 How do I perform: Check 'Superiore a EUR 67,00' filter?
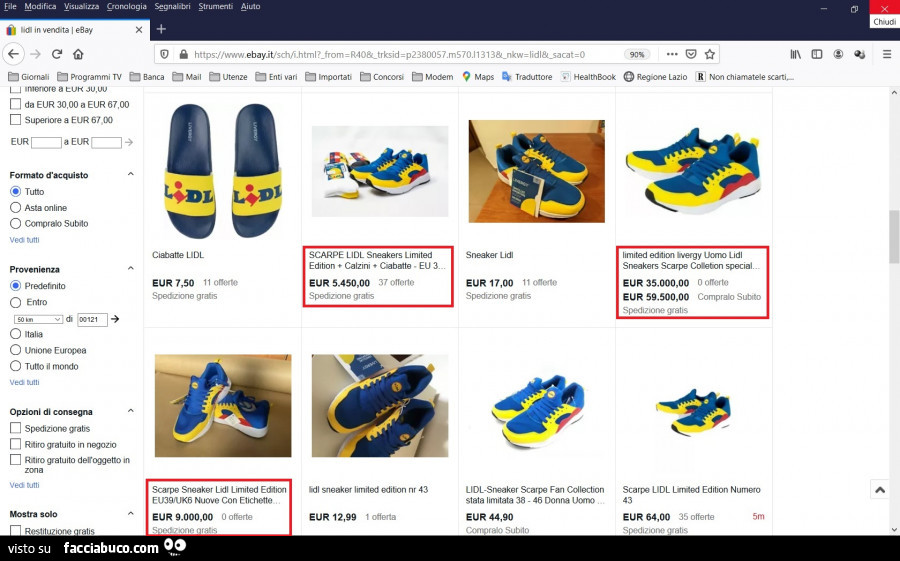[x=15, y=119]
